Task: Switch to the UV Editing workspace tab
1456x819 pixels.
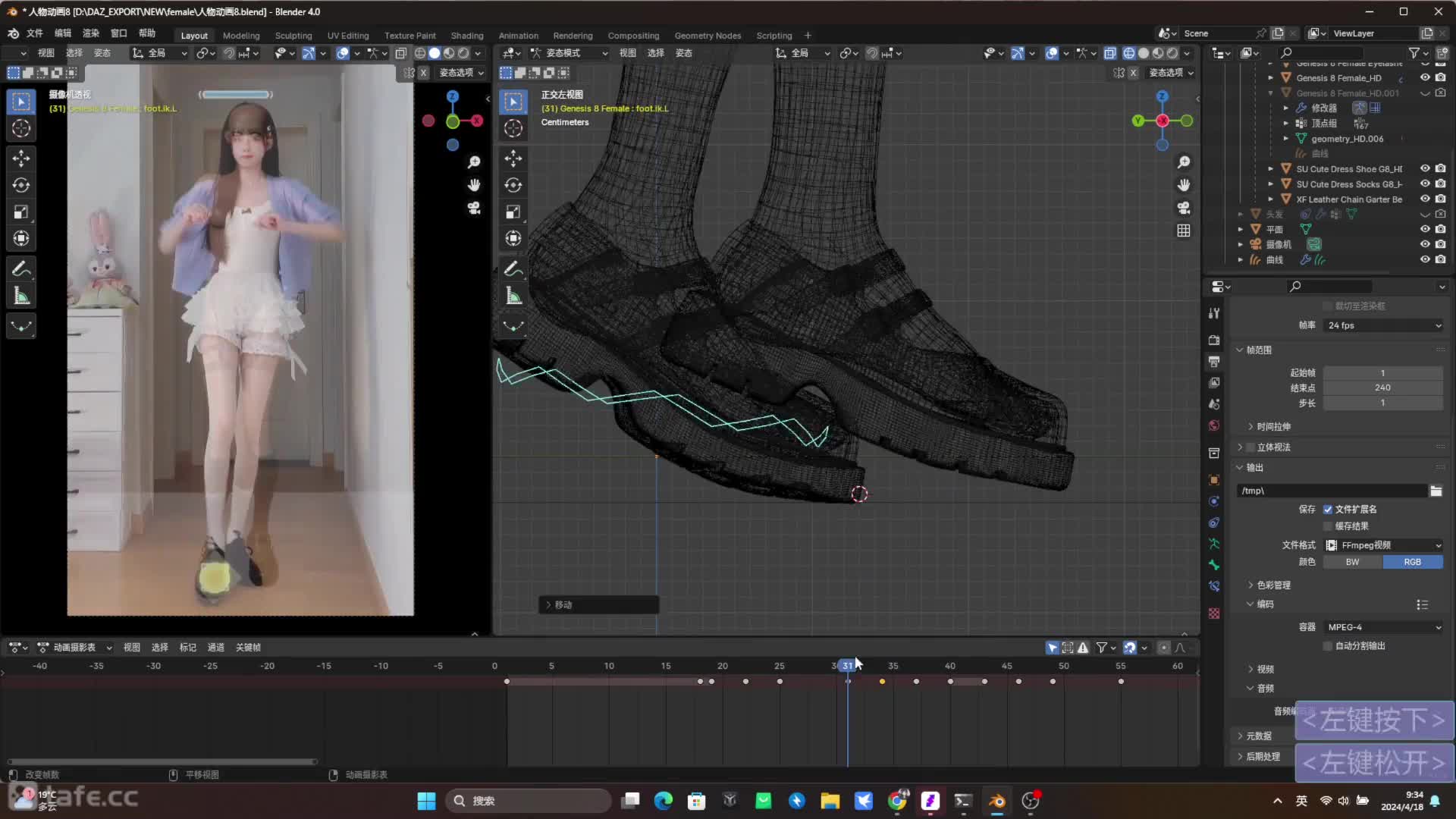Action: click(x=348, y=36)
